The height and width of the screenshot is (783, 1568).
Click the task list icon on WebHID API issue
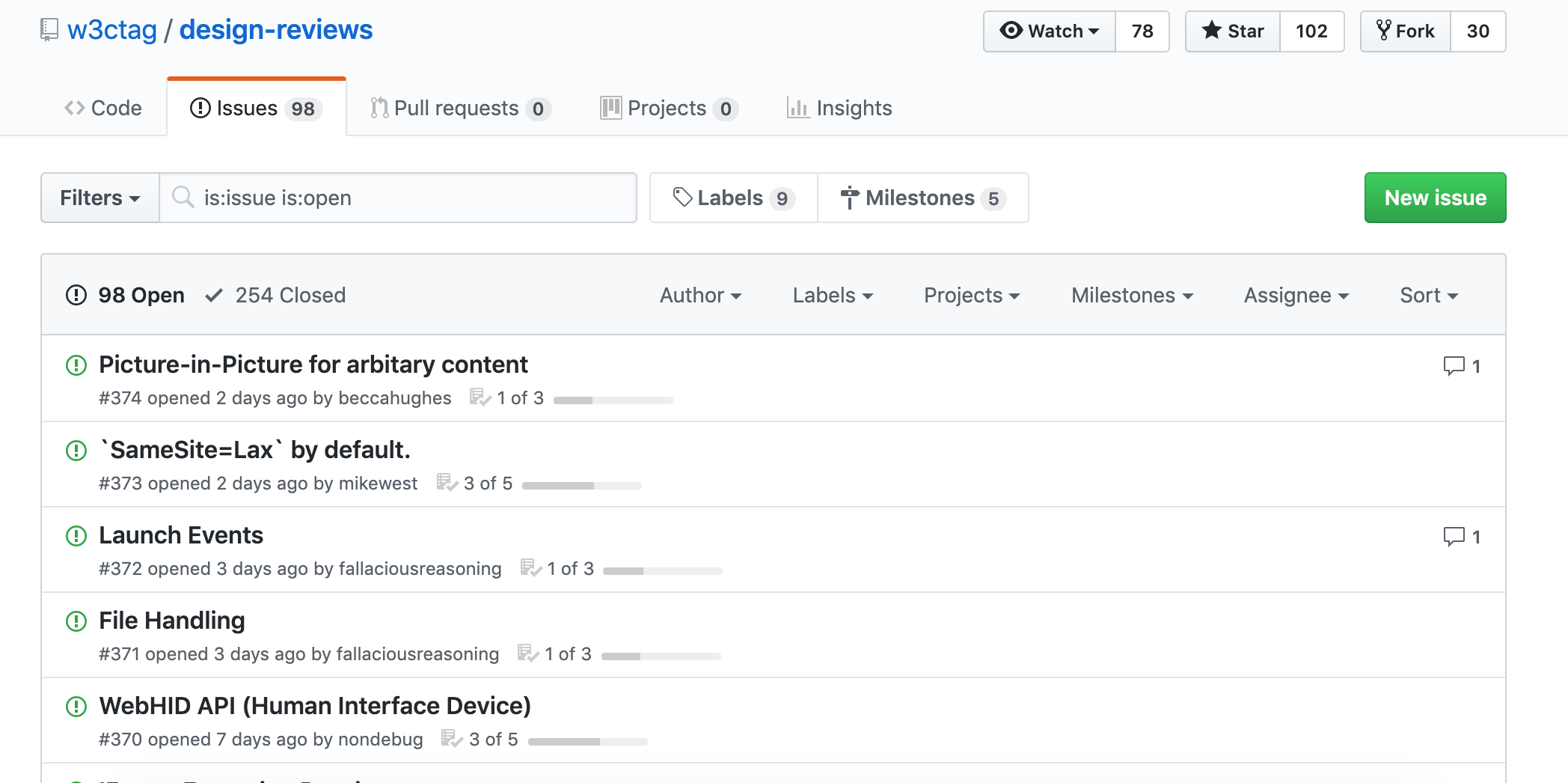[452, 739]
